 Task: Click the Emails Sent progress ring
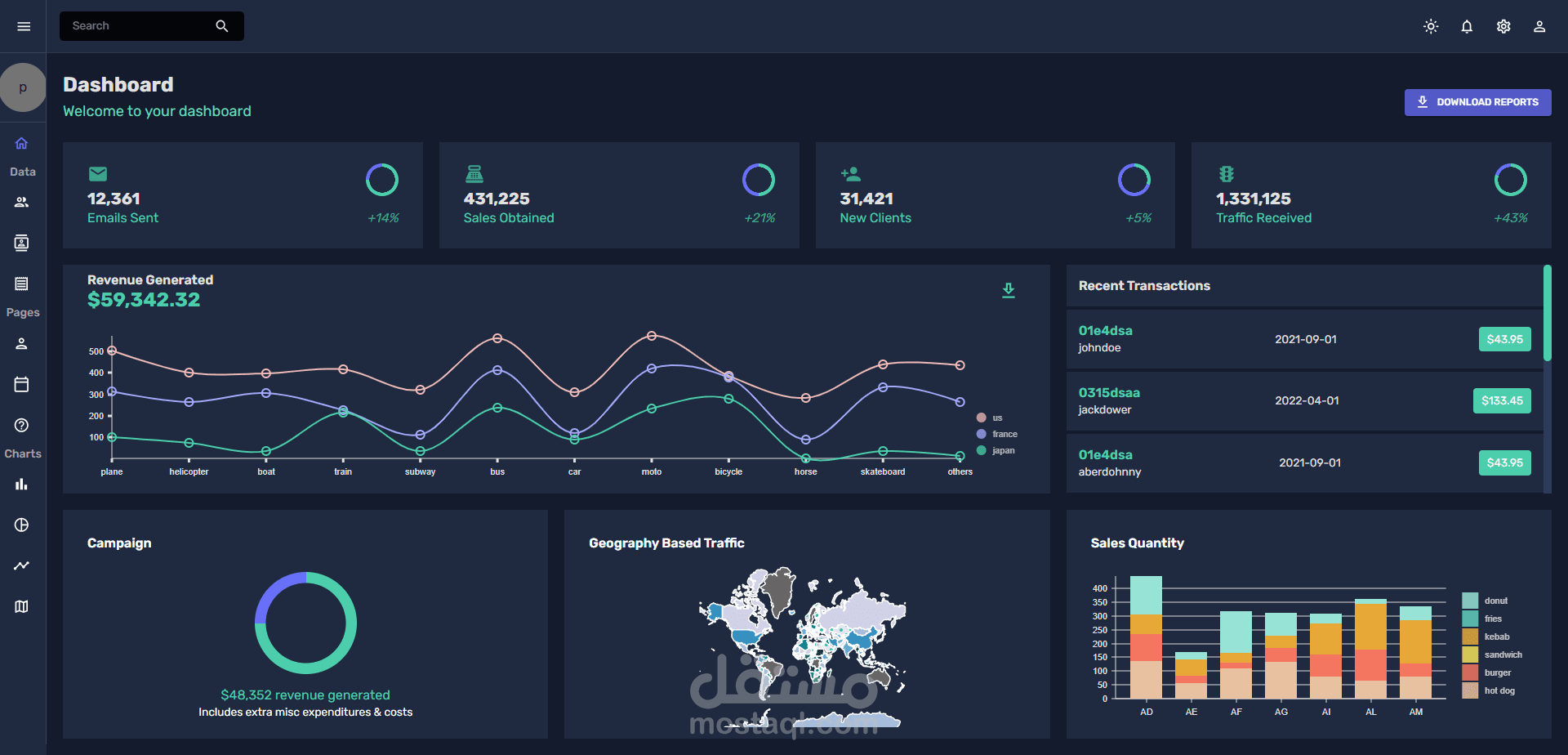tap(382, 180)
